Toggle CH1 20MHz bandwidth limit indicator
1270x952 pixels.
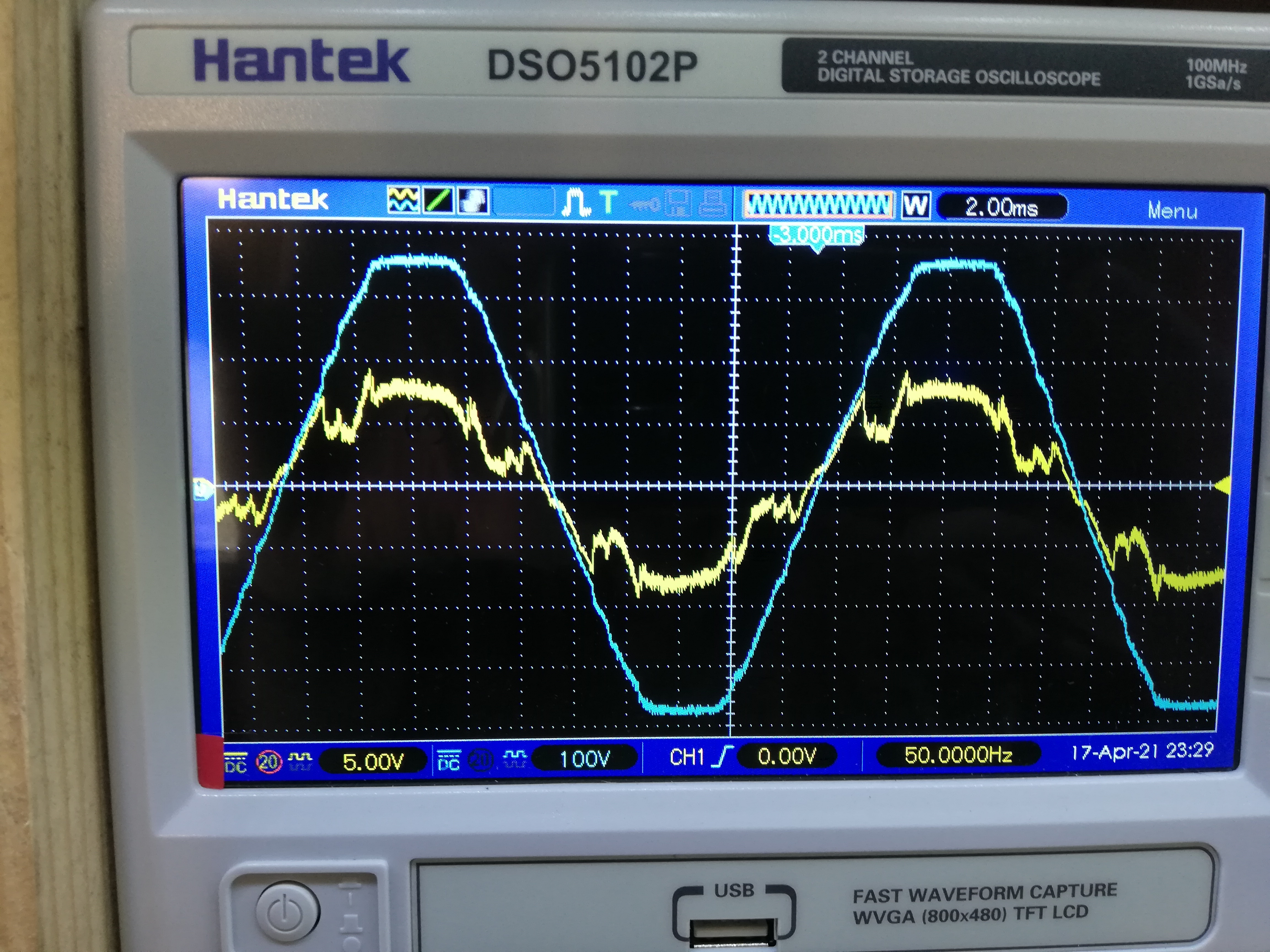click(269, 762)
